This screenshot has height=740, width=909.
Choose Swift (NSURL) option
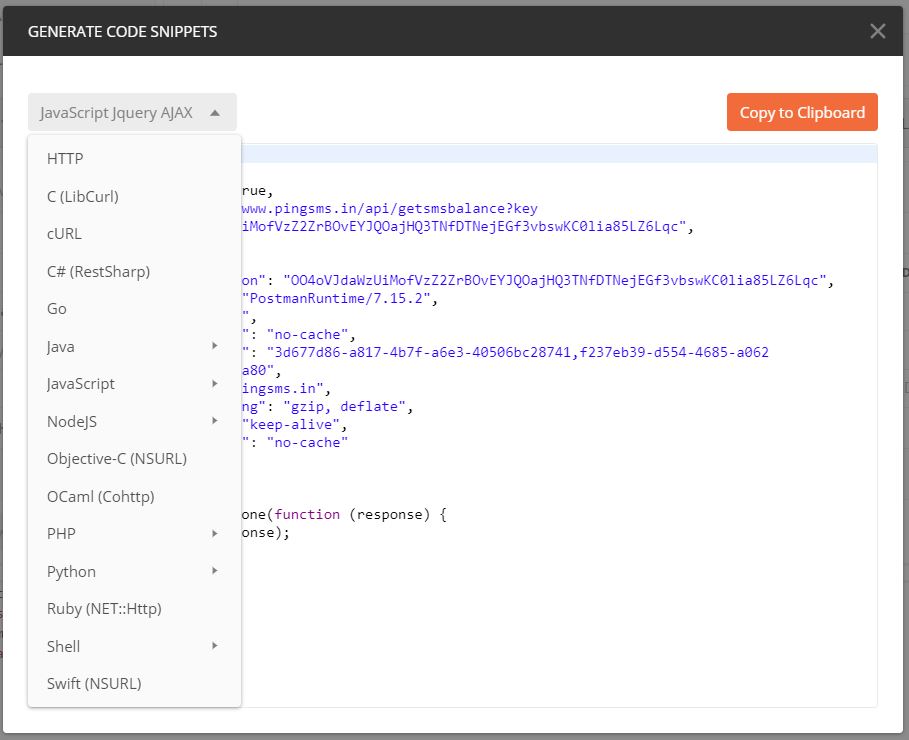134,683
